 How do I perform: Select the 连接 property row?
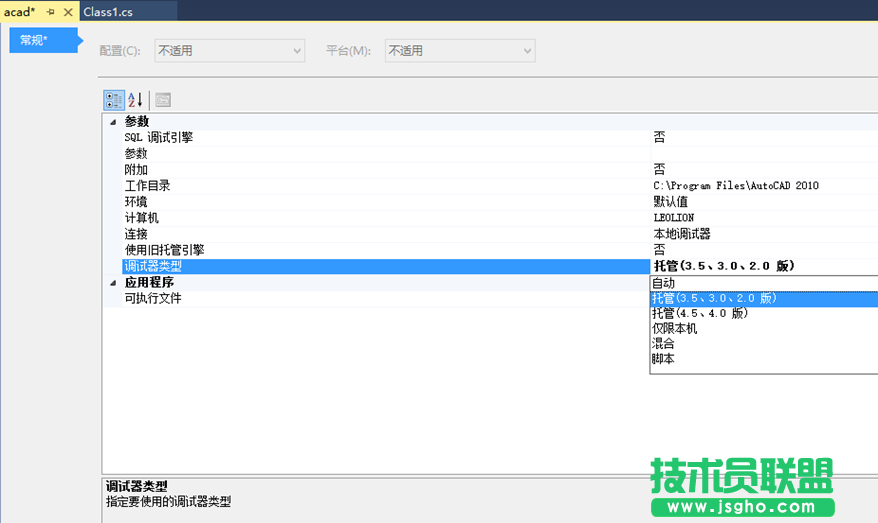386,234
